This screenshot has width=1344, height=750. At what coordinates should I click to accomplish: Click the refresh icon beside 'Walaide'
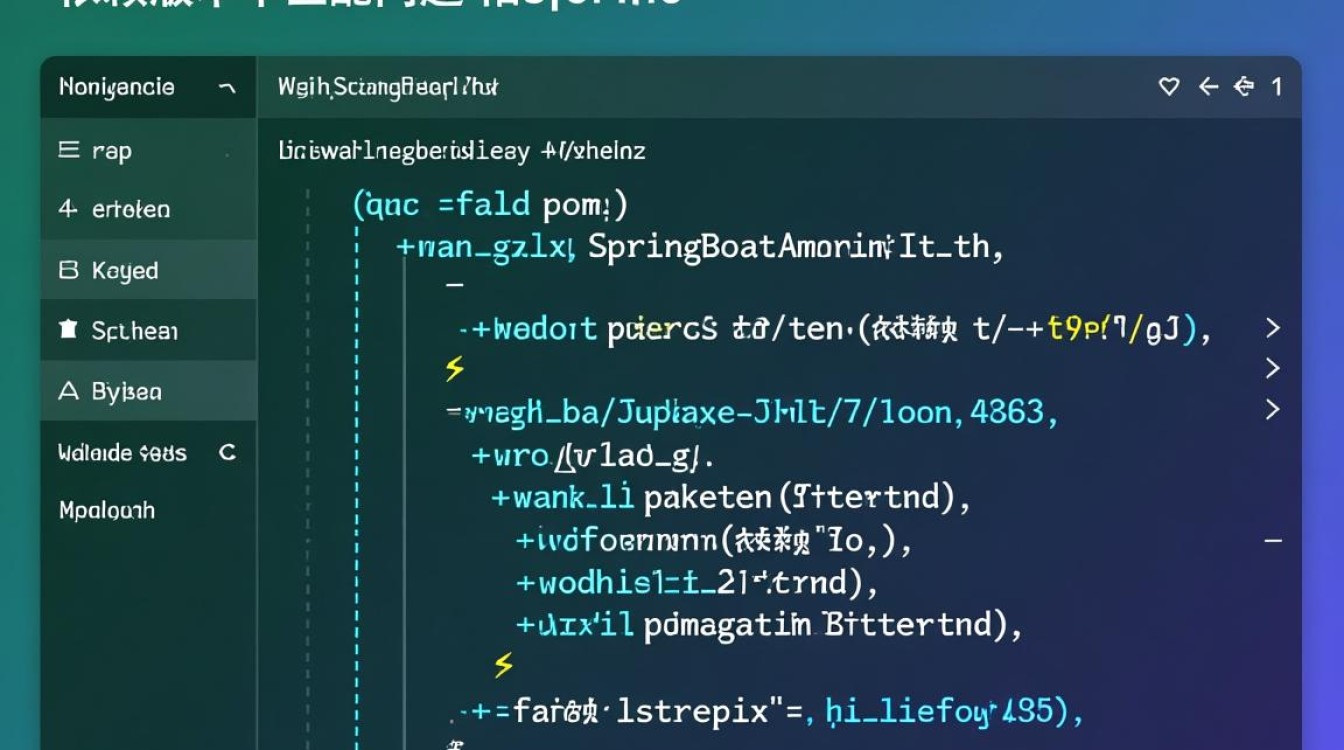point(227,453)
